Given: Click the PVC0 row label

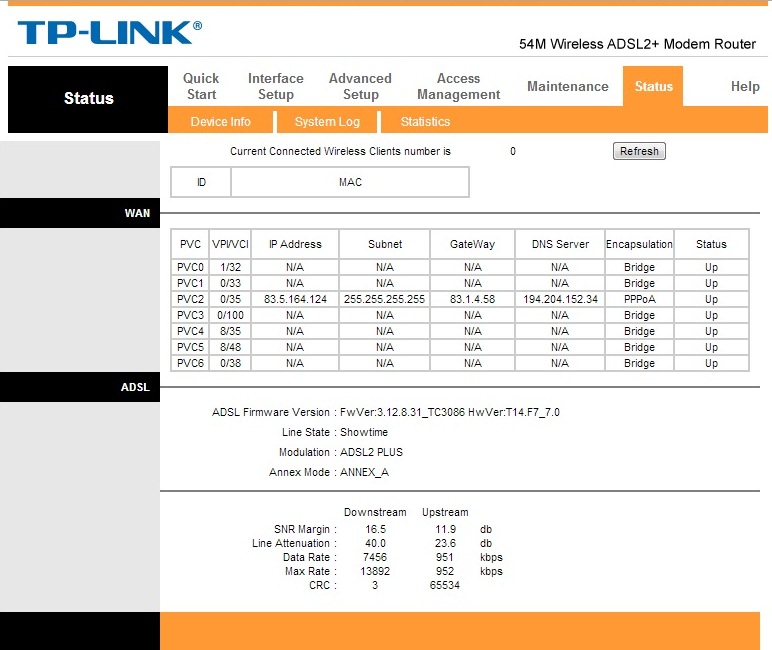Looking at the screenshot, I should tap(190, 267).
